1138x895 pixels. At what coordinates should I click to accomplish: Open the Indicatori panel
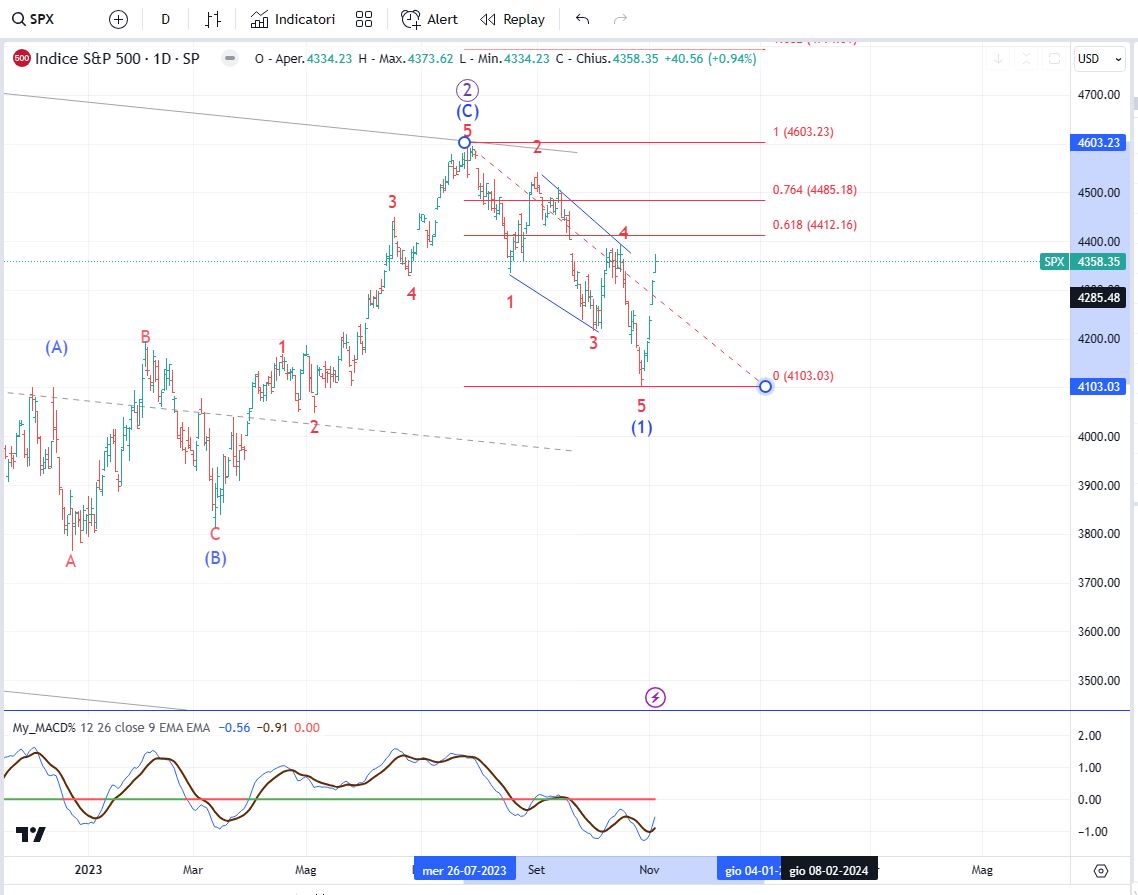coord(292,20)
